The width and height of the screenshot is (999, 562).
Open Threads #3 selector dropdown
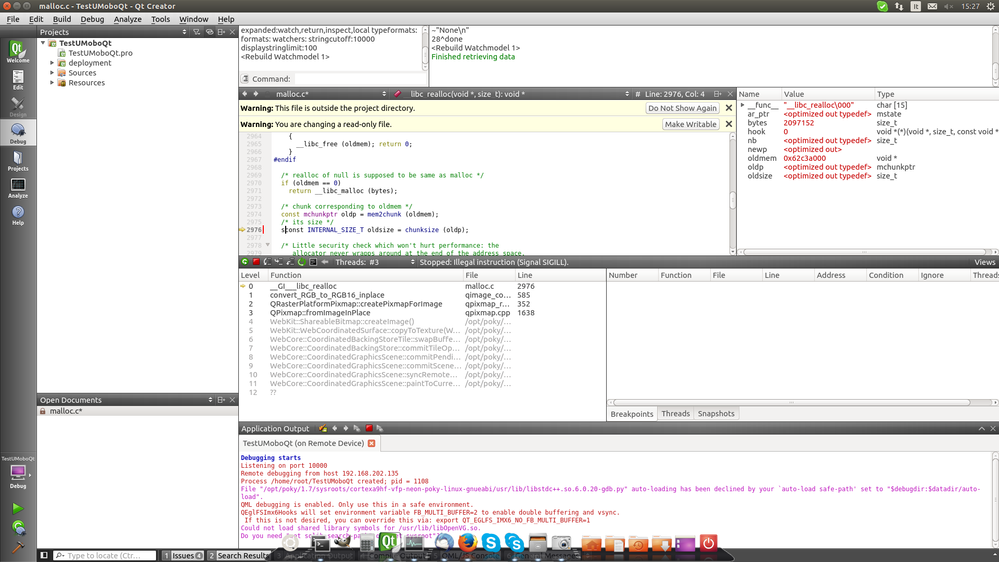point(375,262)
